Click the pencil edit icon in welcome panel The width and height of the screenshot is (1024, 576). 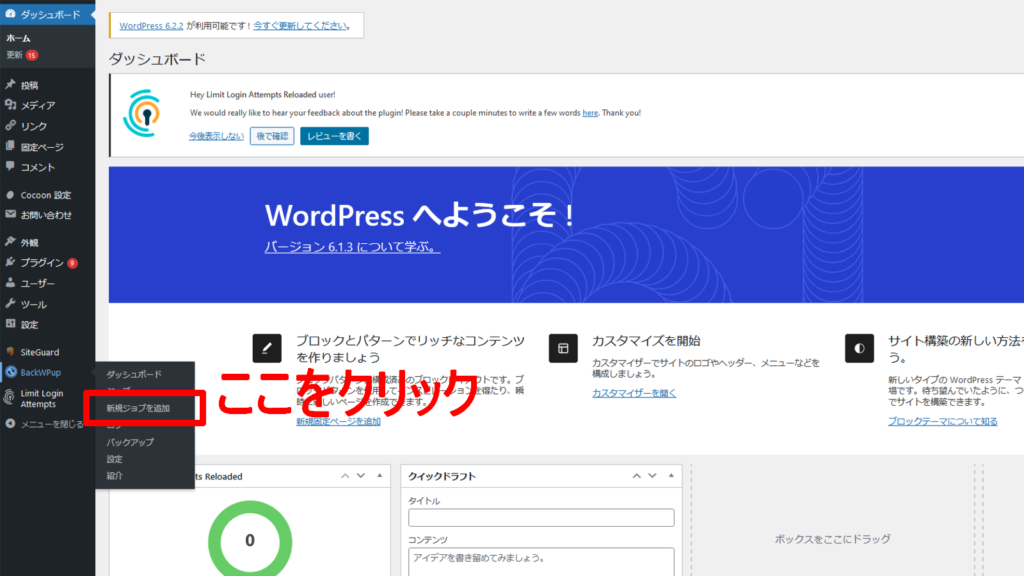pos(267,348)
